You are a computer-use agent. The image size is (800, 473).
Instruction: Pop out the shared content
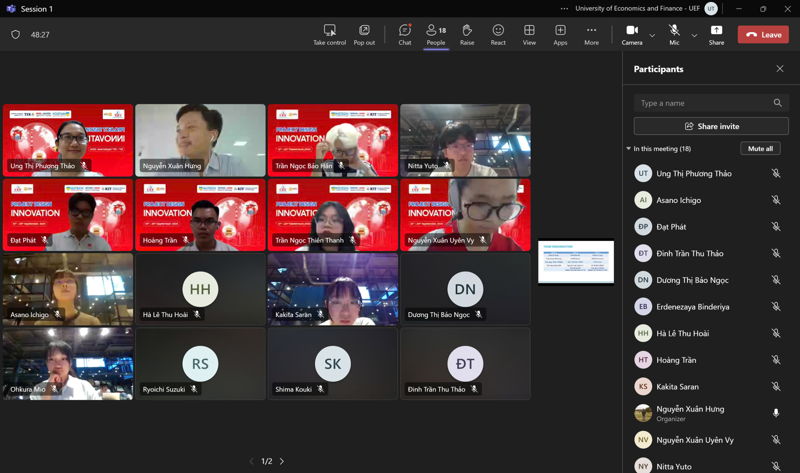[x=364, y=34]
